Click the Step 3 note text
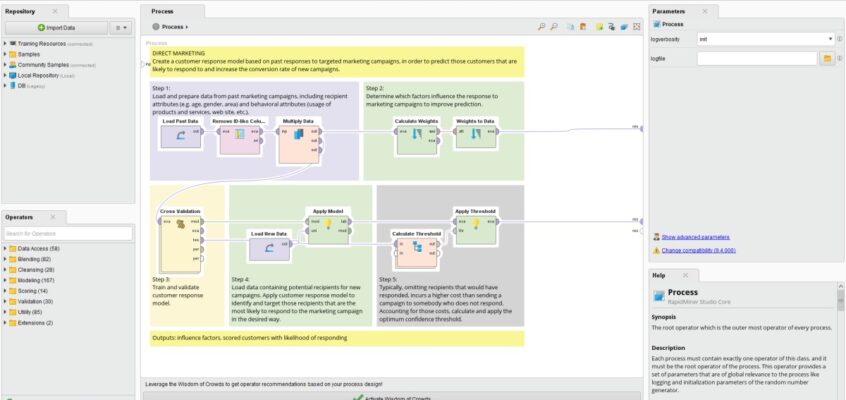 (x=178, y=291)
